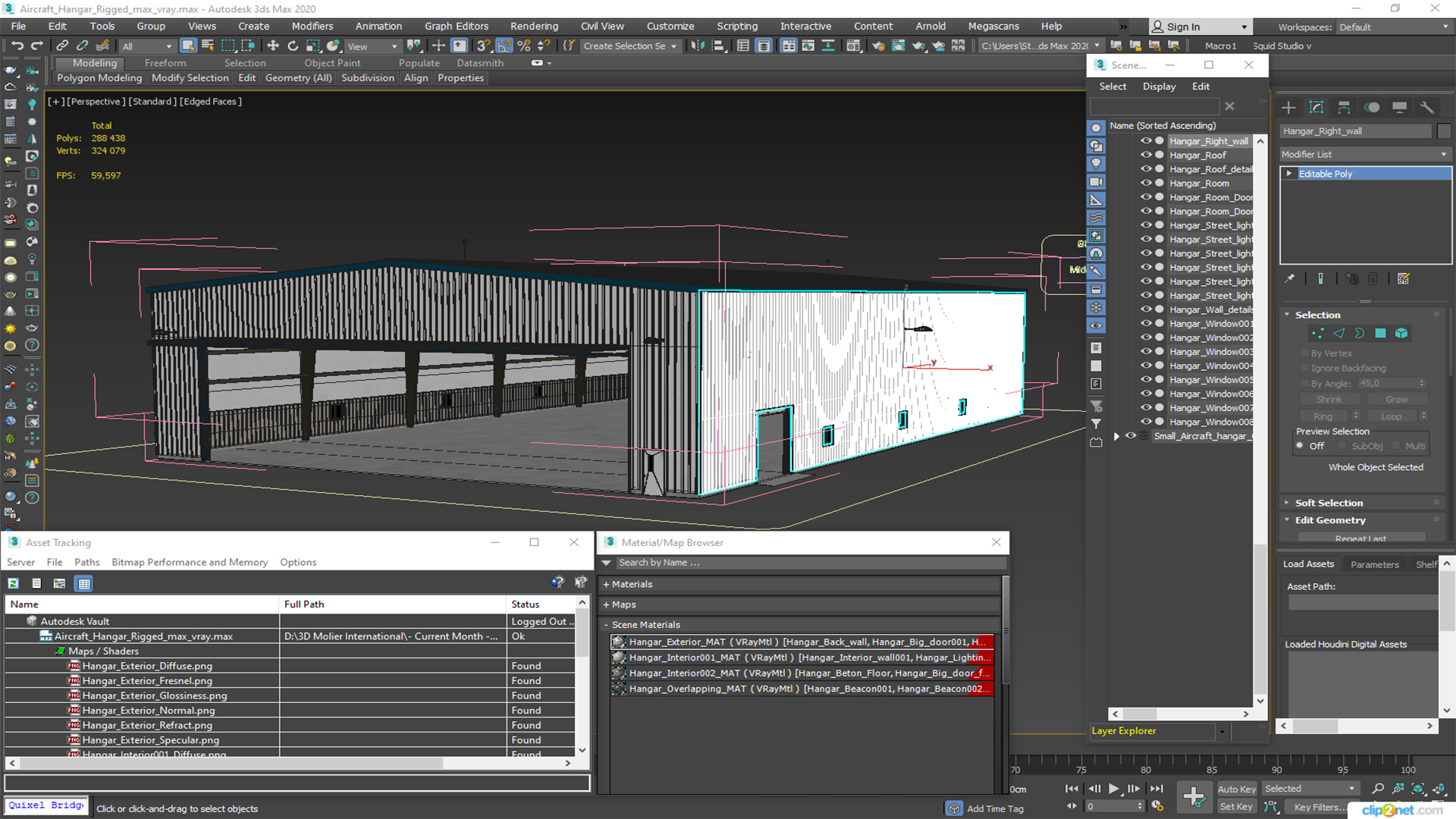Viewport: 1456px width, 819px height.
Task: Open Render Setup teapot icon
Action: [x=878, y=46]
